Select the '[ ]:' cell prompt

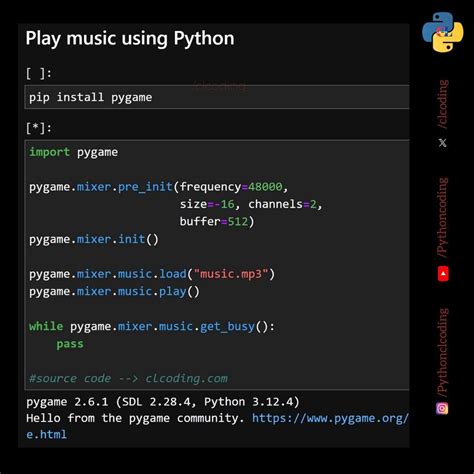[39, 73]
